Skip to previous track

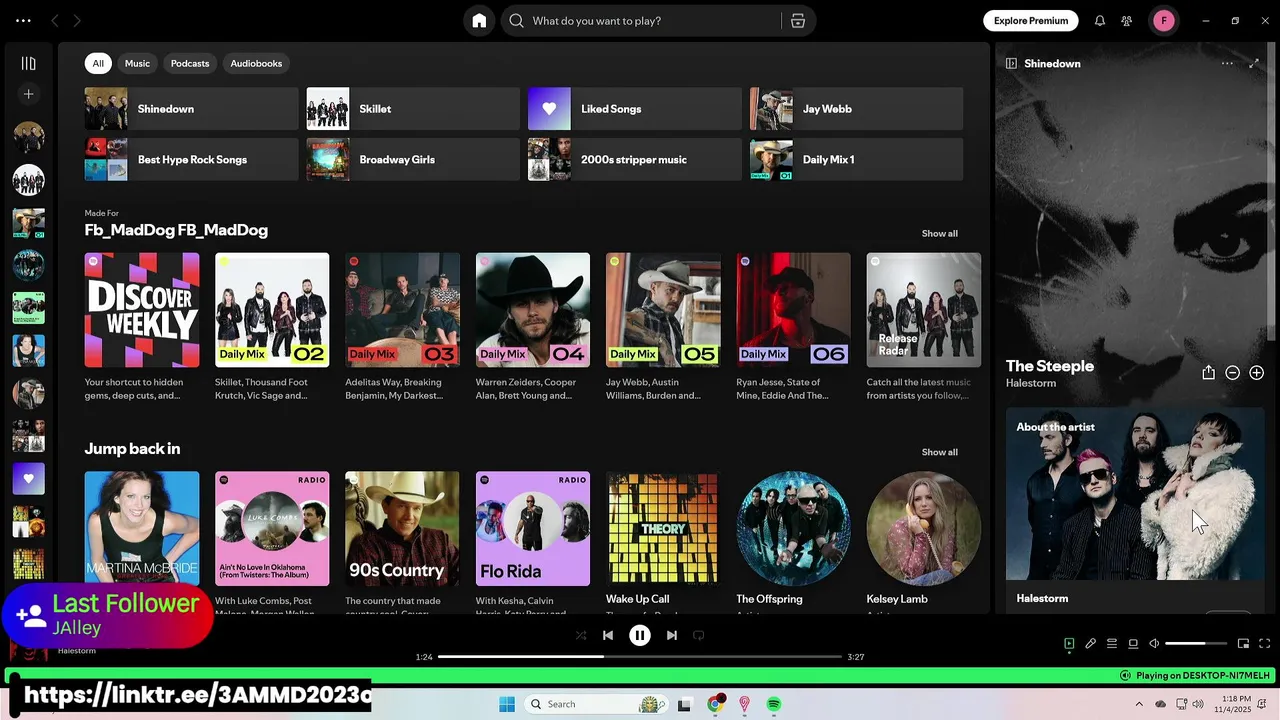pyautogui.click(x=608, y=635)
